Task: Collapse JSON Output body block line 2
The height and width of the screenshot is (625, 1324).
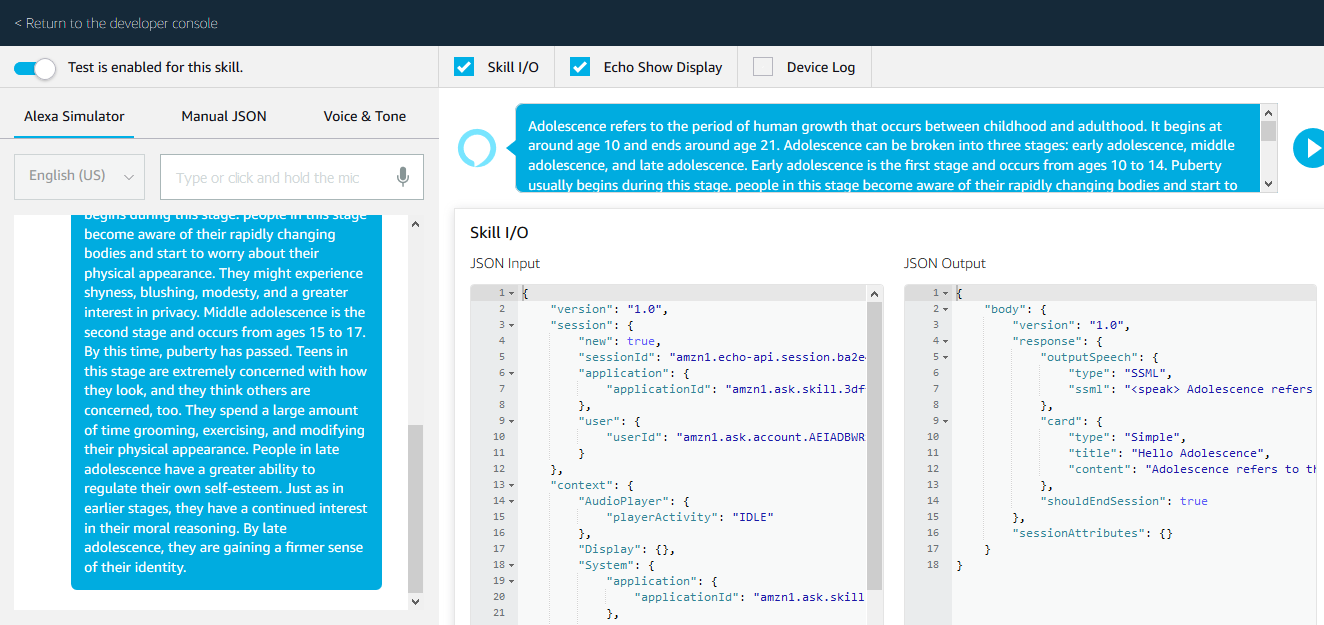Action: tap(945, 309)
